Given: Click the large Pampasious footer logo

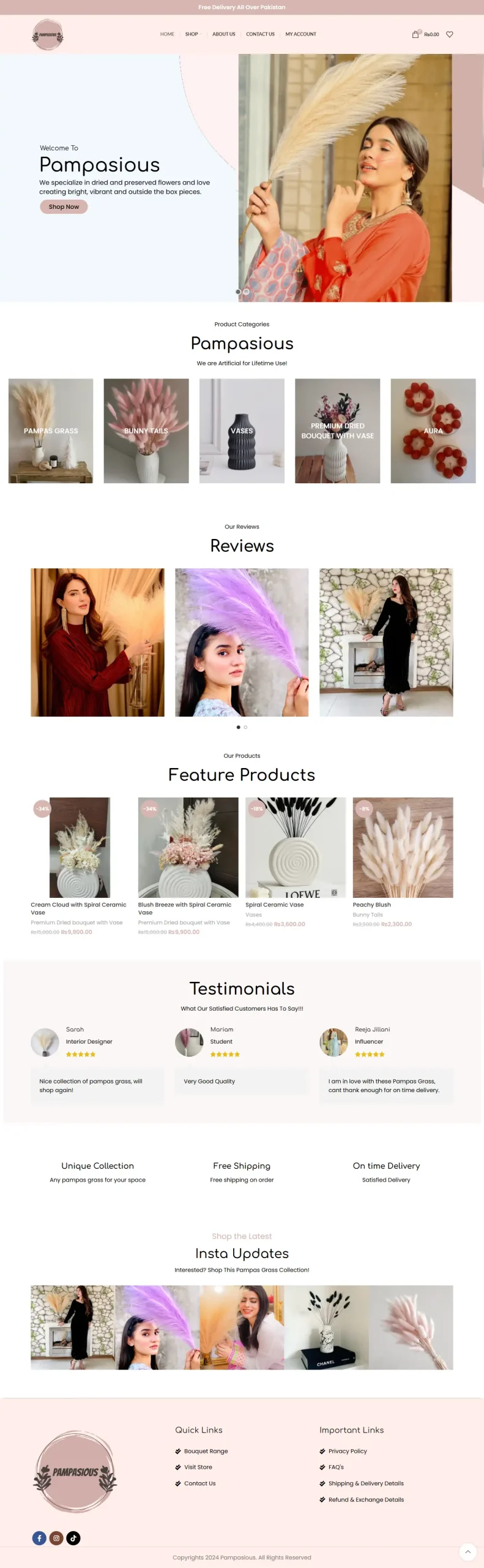Looking at the screenshot, I should tap(75, 1471).
